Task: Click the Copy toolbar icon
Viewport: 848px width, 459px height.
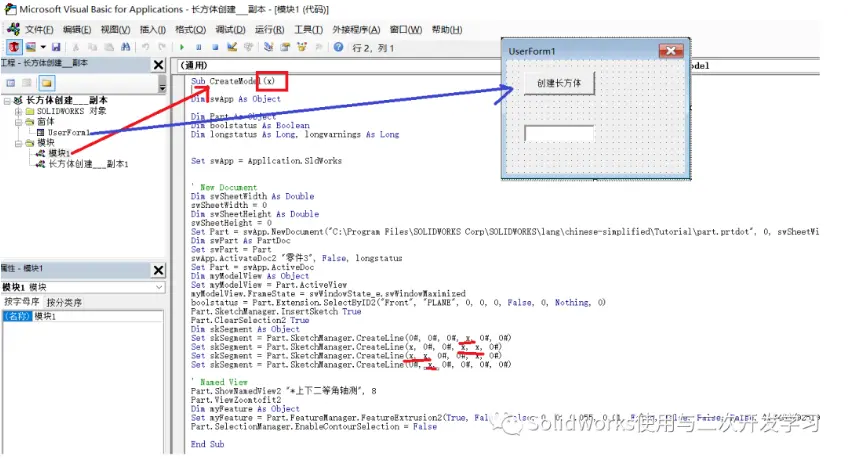Action: click(x=92, y=47)
